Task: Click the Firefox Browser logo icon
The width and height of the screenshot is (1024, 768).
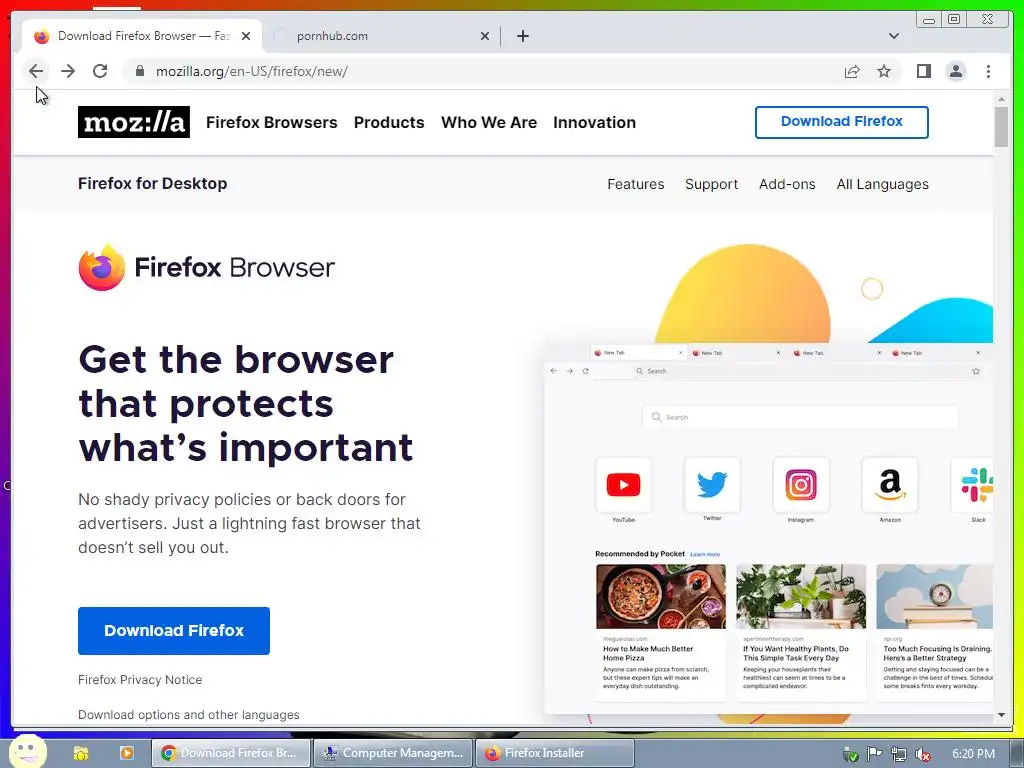Action: (102, 267)
